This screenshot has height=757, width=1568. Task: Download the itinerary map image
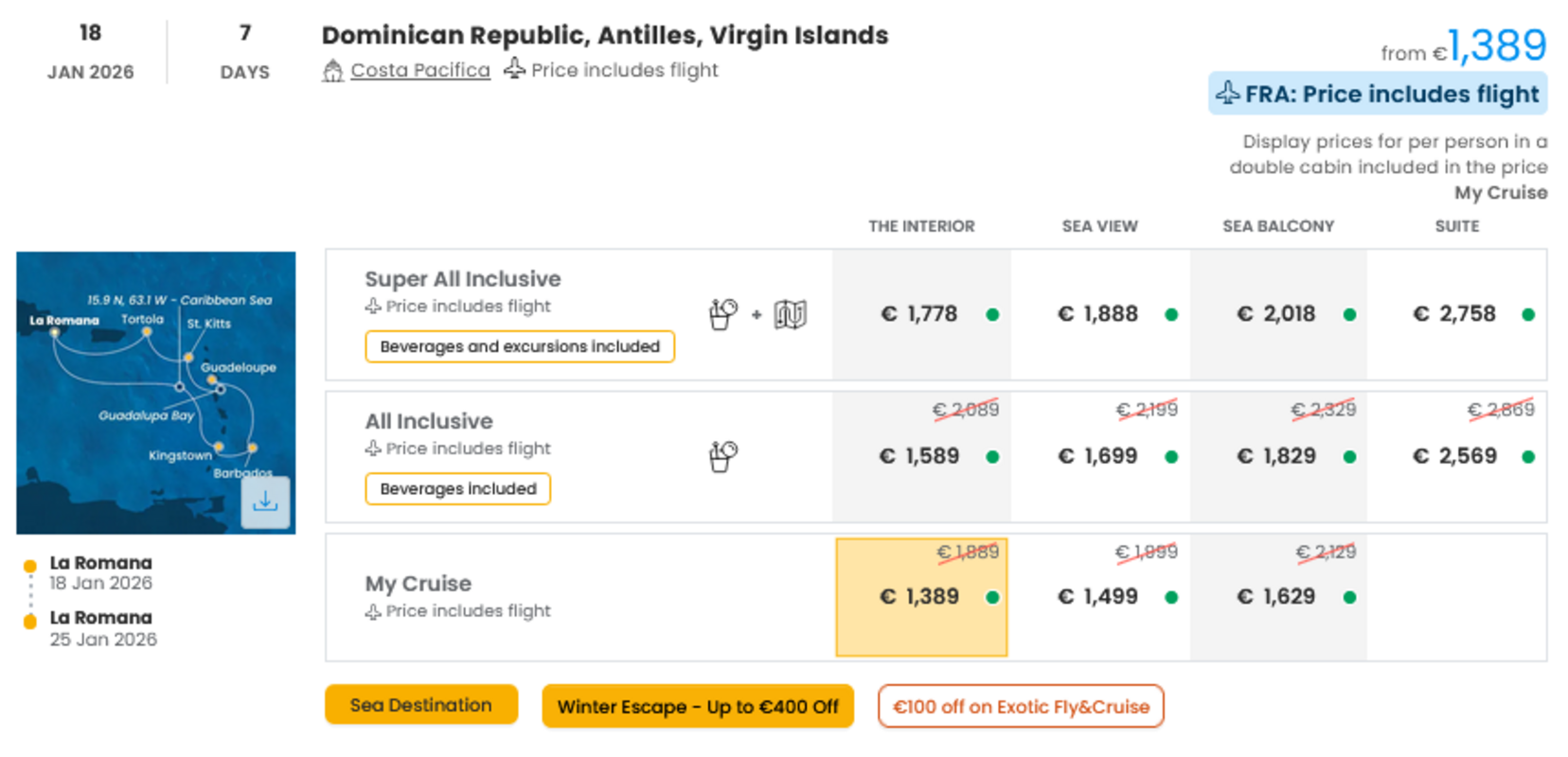pyautogui.click(x=265, y=502)
